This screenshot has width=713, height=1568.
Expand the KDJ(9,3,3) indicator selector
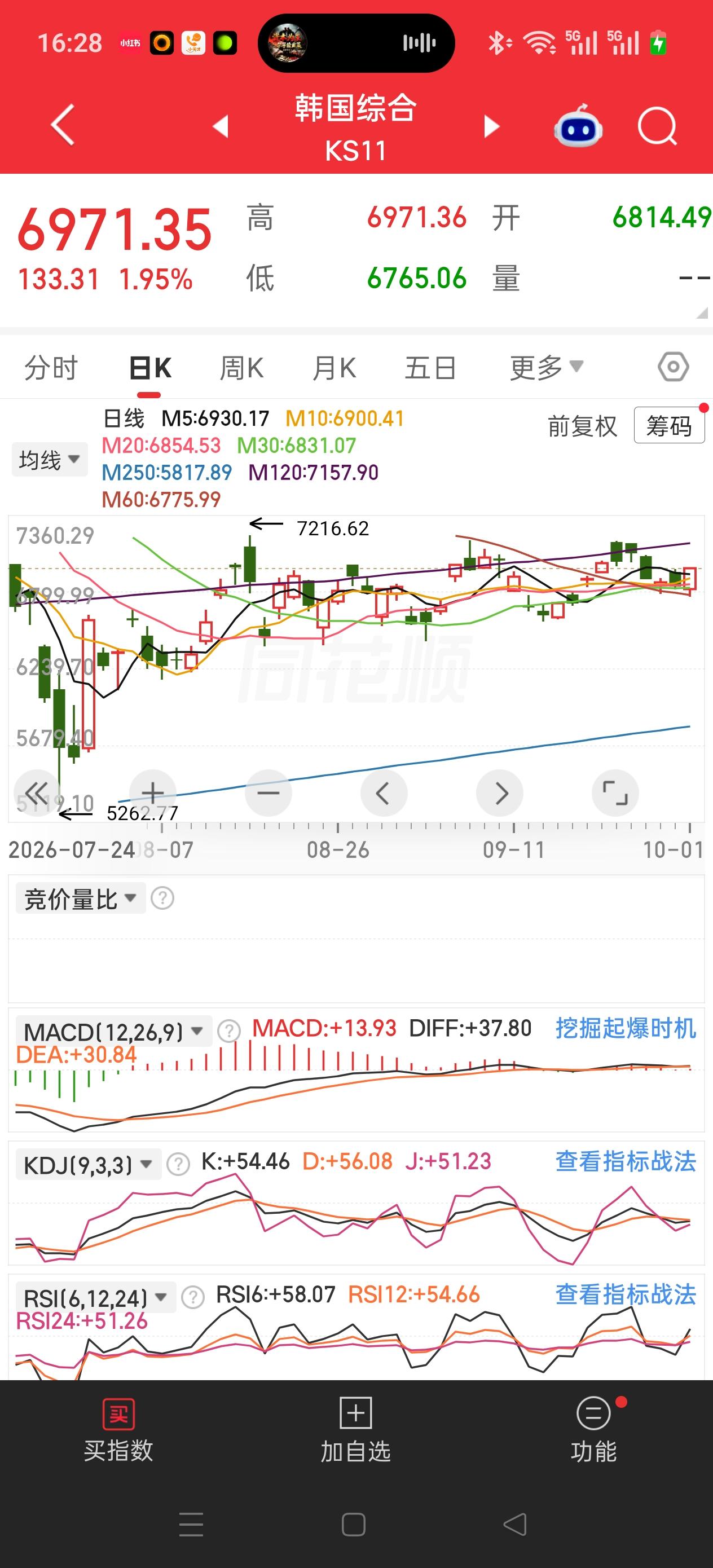click(89, 1164)
